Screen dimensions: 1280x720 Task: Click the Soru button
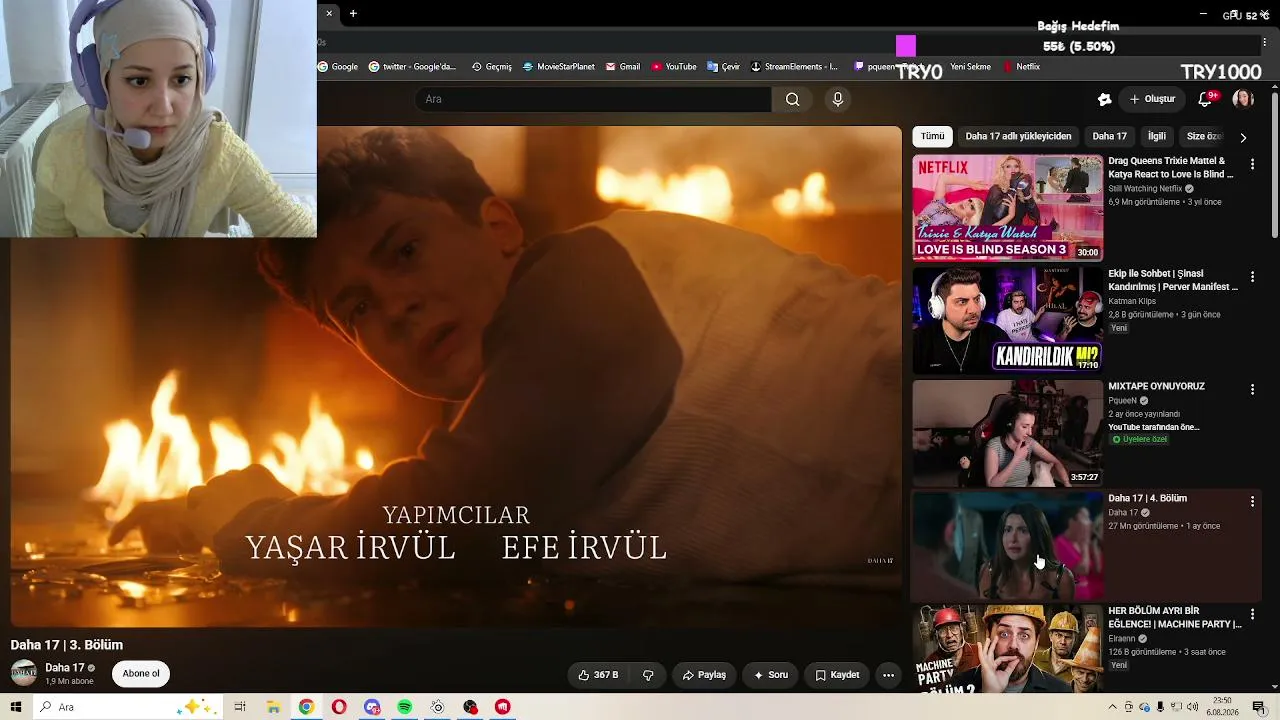[771, 675]
